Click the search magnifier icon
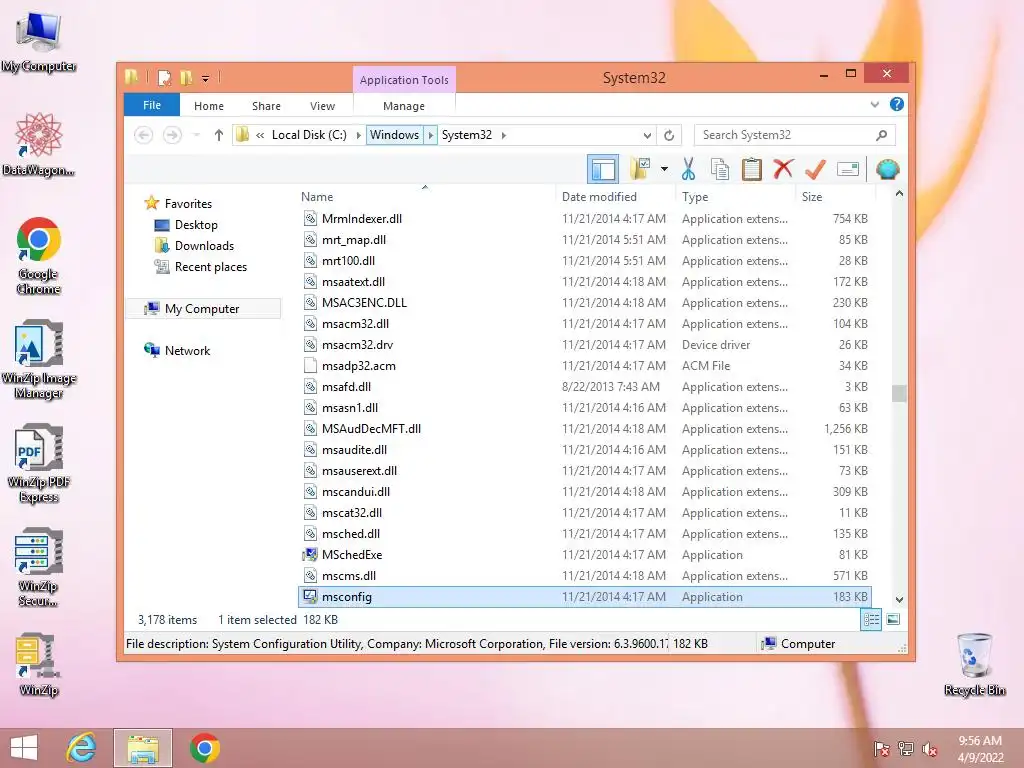 pos(882,135)
